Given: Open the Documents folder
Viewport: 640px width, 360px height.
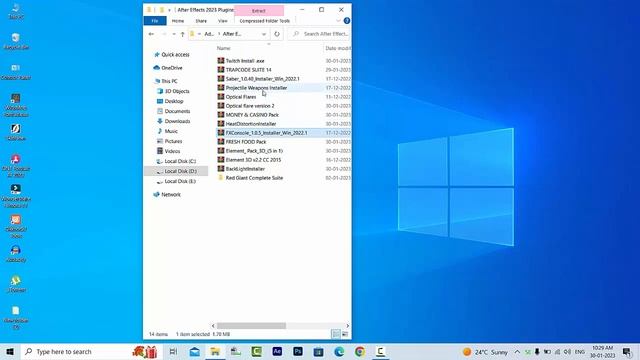Looking at the screenshot, I should point(177,111).
